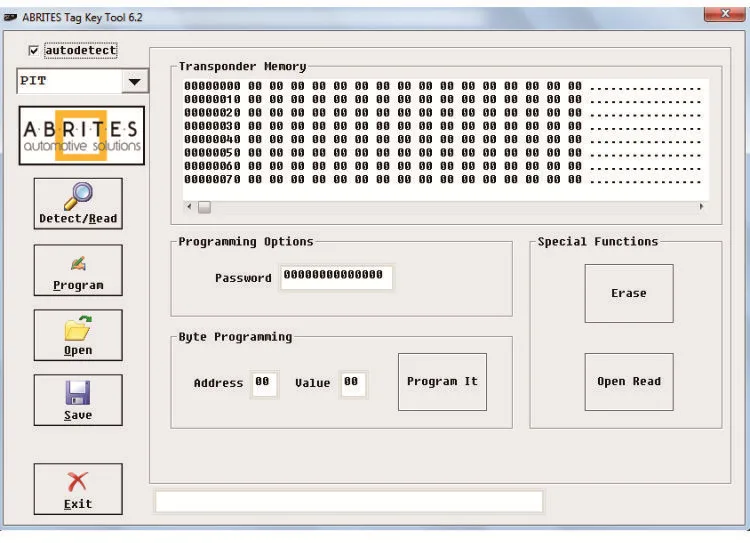
Task: Click the Program It button
Action: (x=442, y=382)
